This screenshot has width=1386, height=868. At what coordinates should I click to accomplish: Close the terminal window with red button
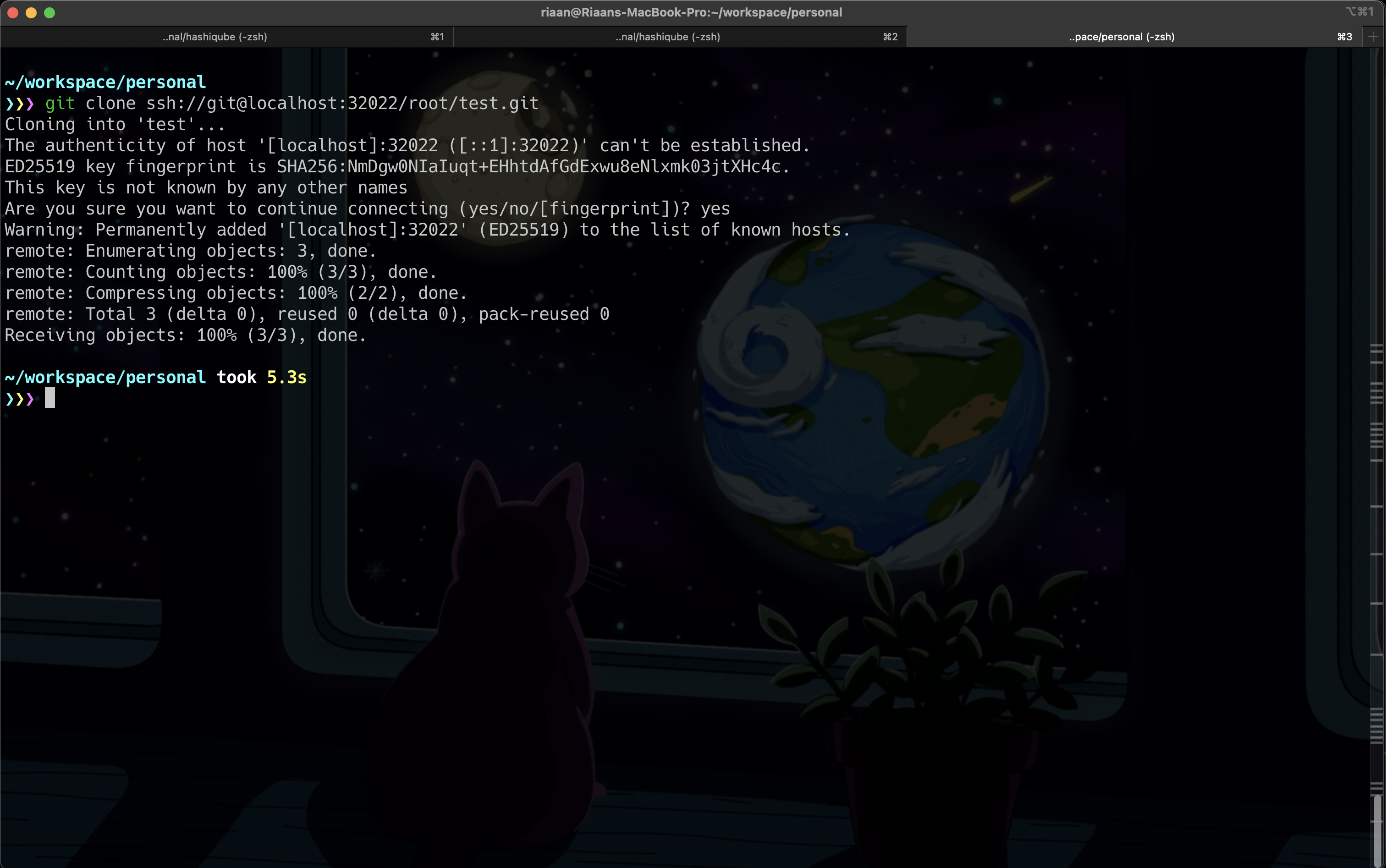click(x=13, y=13)
